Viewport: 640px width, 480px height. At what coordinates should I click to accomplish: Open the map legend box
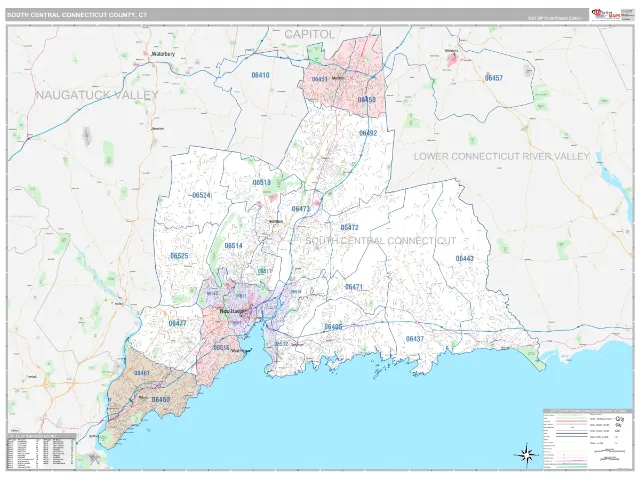pos(587,439)
